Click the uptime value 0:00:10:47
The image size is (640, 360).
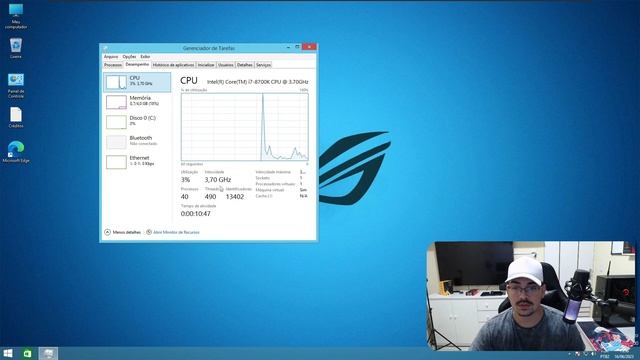[196, 213]
